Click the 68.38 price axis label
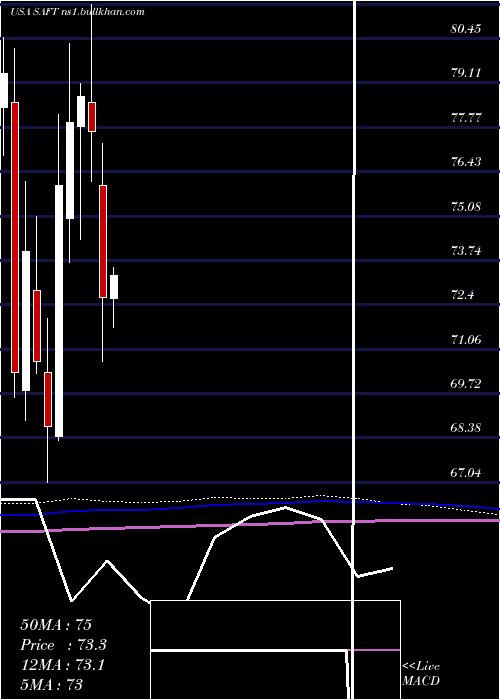The height and width of the screenshot is (700, 500). click(466, 429)
